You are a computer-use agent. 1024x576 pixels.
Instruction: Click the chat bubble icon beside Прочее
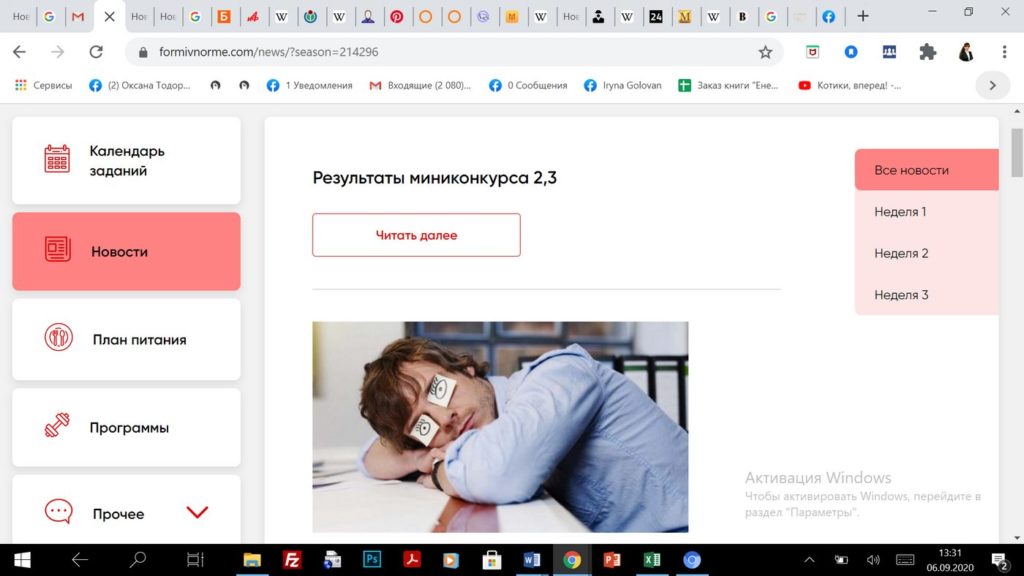[58, 512]
